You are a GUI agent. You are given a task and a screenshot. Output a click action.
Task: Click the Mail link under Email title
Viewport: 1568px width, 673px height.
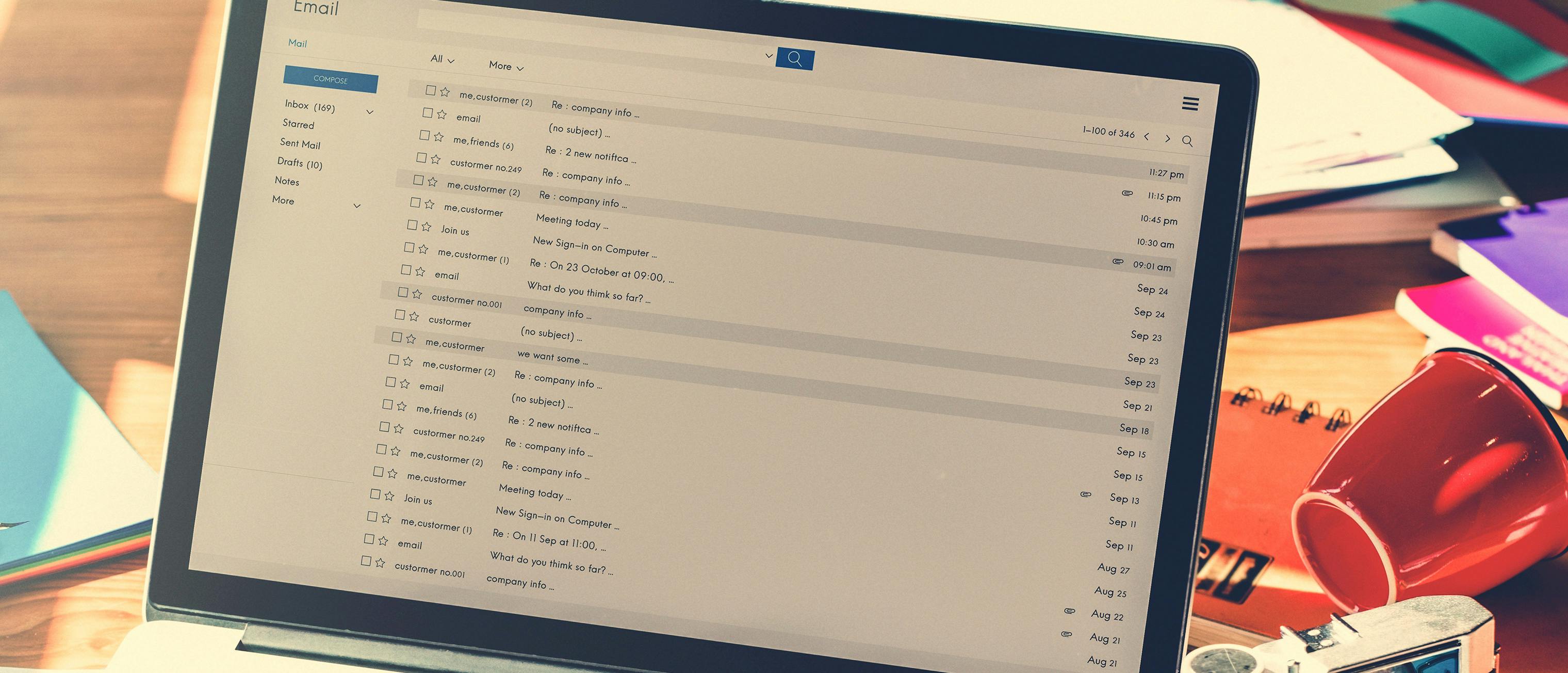297,43
